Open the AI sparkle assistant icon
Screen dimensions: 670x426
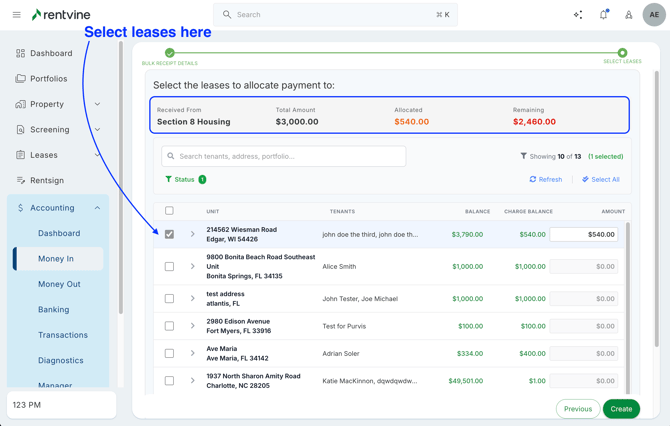(578, 15)
